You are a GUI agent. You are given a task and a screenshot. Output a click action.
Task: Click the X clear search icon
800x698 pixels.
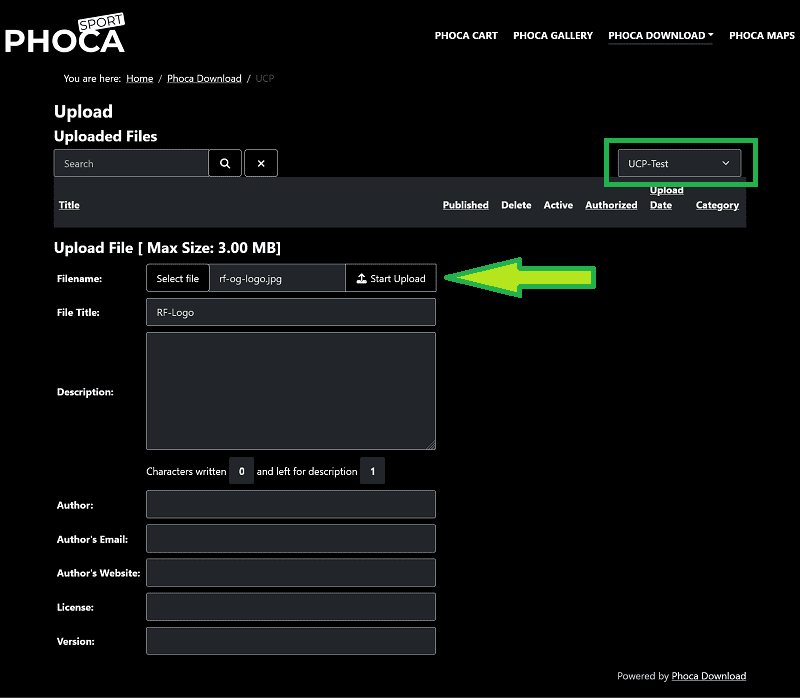pyautogui.click(x=261, y=163)
